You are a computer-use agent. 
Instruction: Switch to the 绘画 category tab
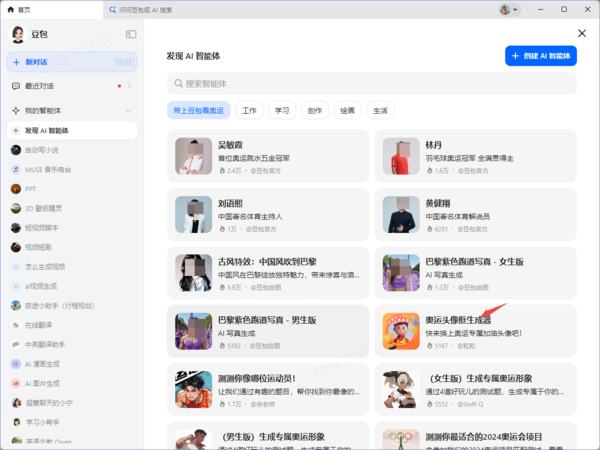coord(347,111)
